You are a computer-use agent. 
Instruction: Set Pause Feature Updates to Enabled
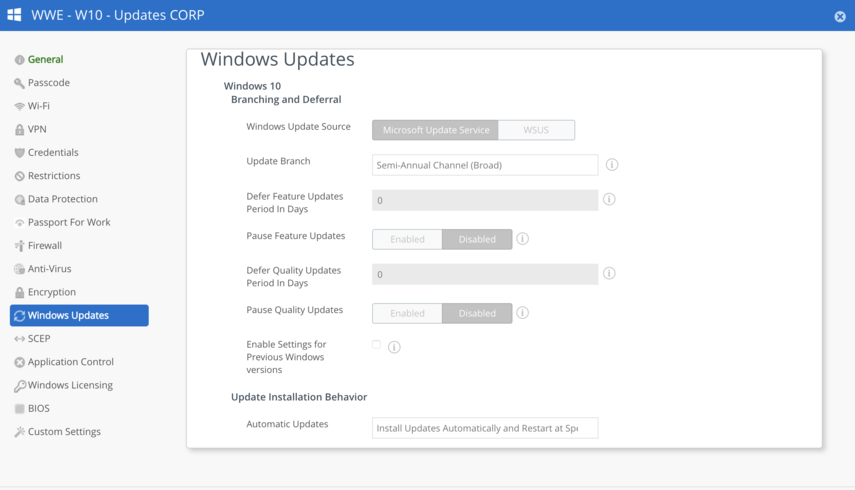click(407, 239)
